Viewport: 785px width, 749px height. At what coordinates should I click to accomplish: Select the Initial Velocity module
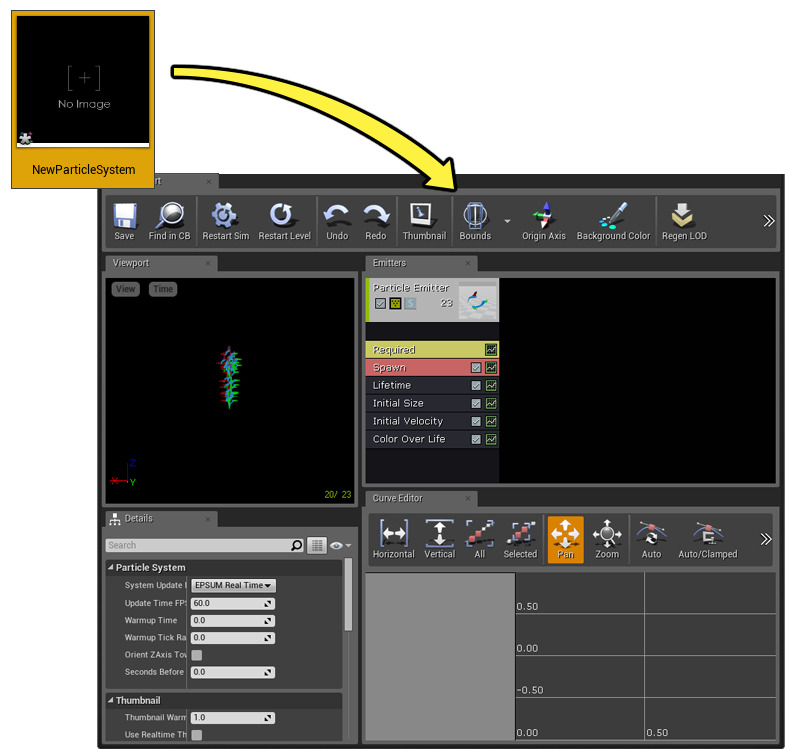pyautogui.click(x=432, y=421)
